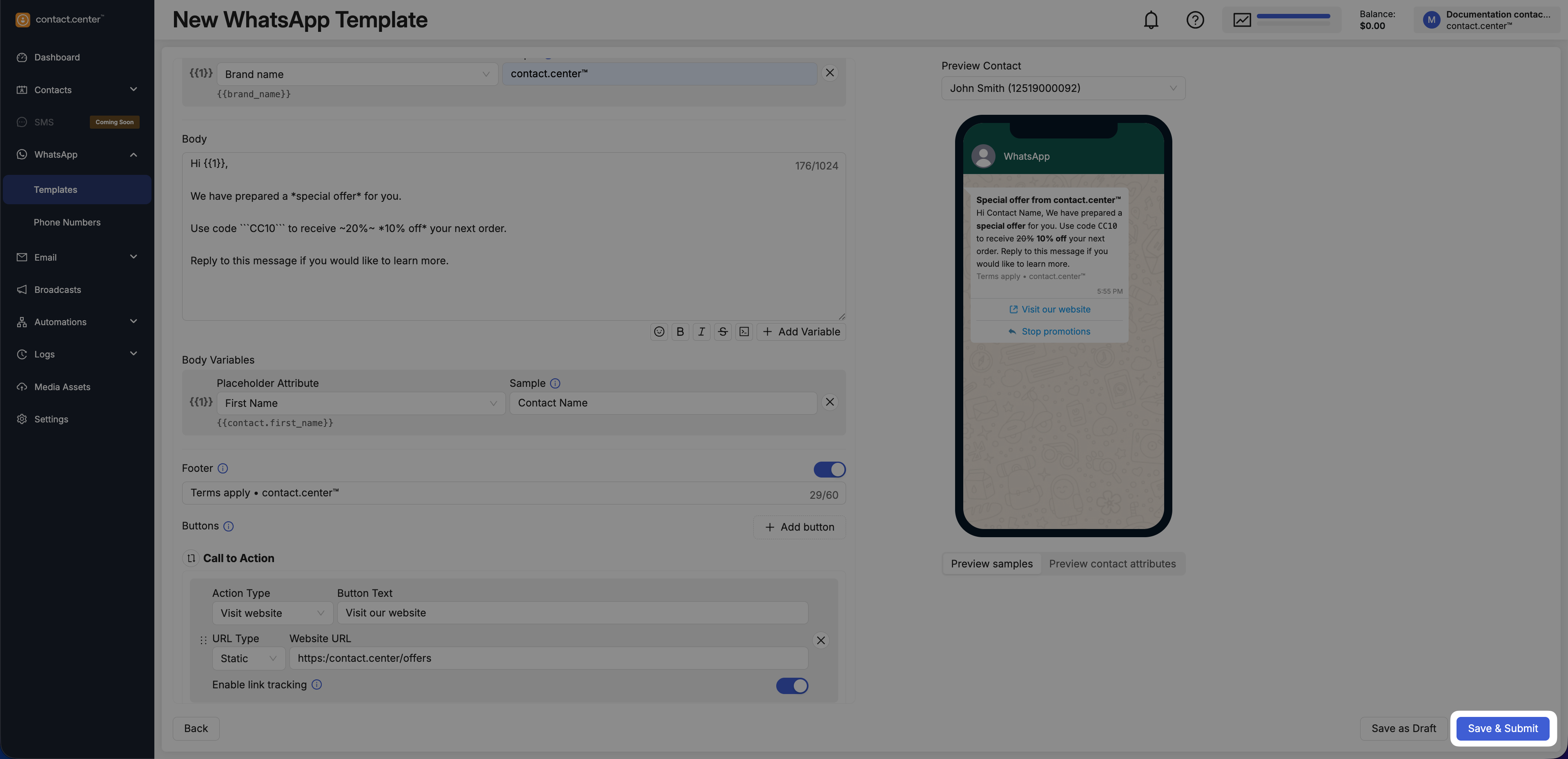Insert an emoji into the body
Image resolution: width=1568 pixels, height=759 pixels.
click(x=659, y=332)
